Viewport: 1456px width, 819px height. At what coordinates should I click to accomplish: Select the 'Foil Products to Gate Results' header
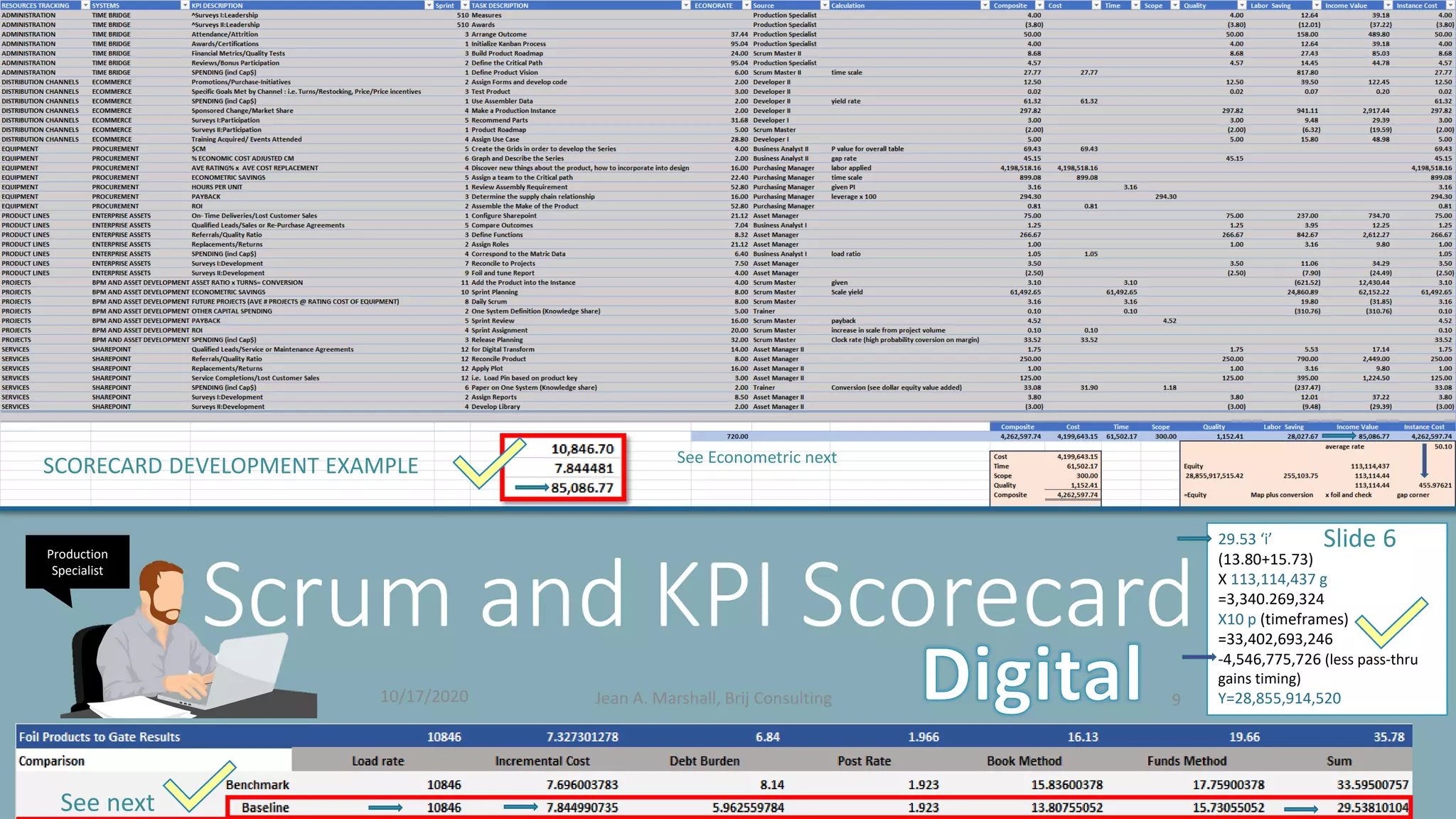pos(100,737)
